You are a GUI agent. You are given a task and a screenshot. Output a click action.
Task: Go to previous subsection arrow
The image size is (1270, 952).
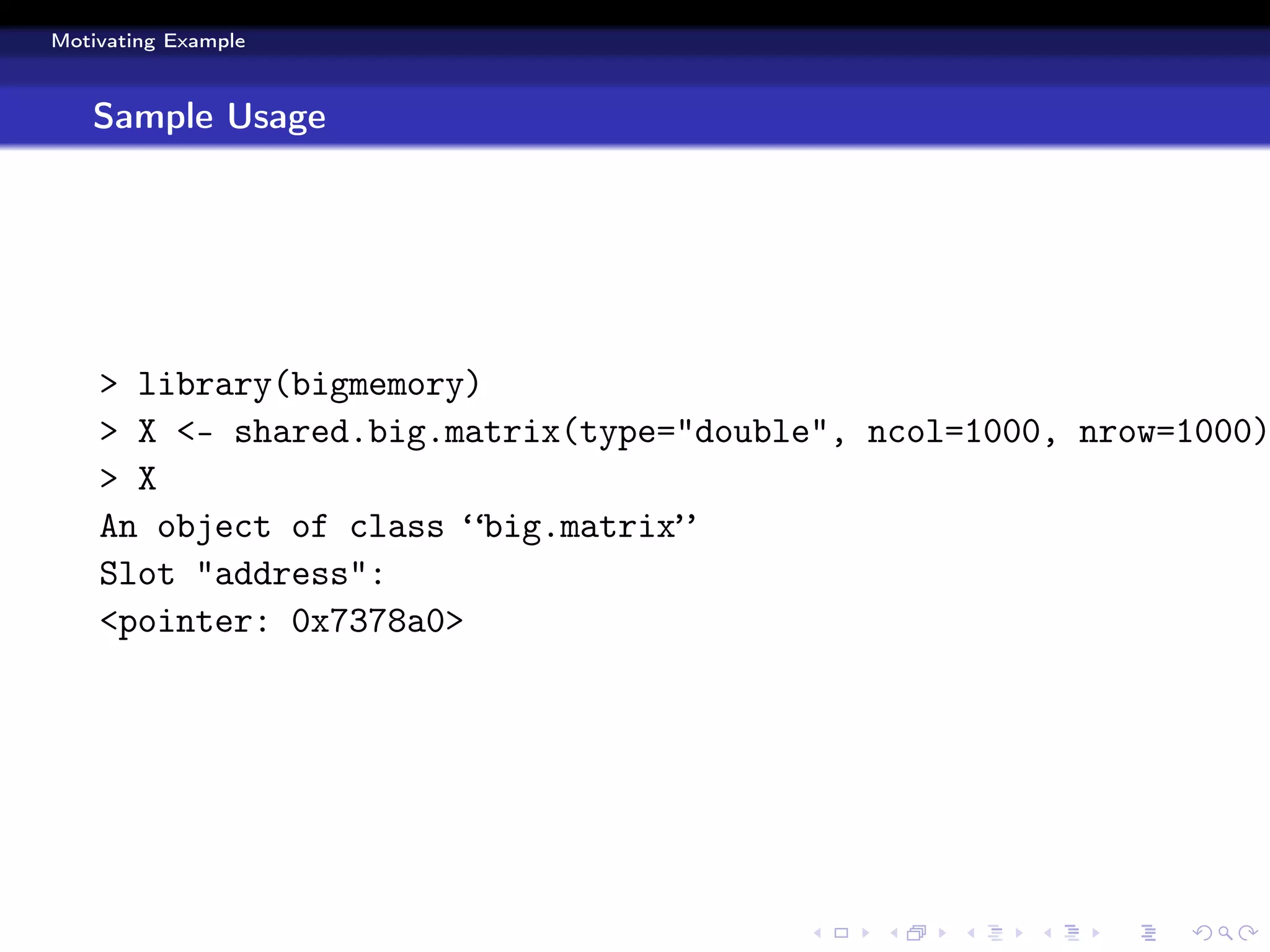pos(970,933)
